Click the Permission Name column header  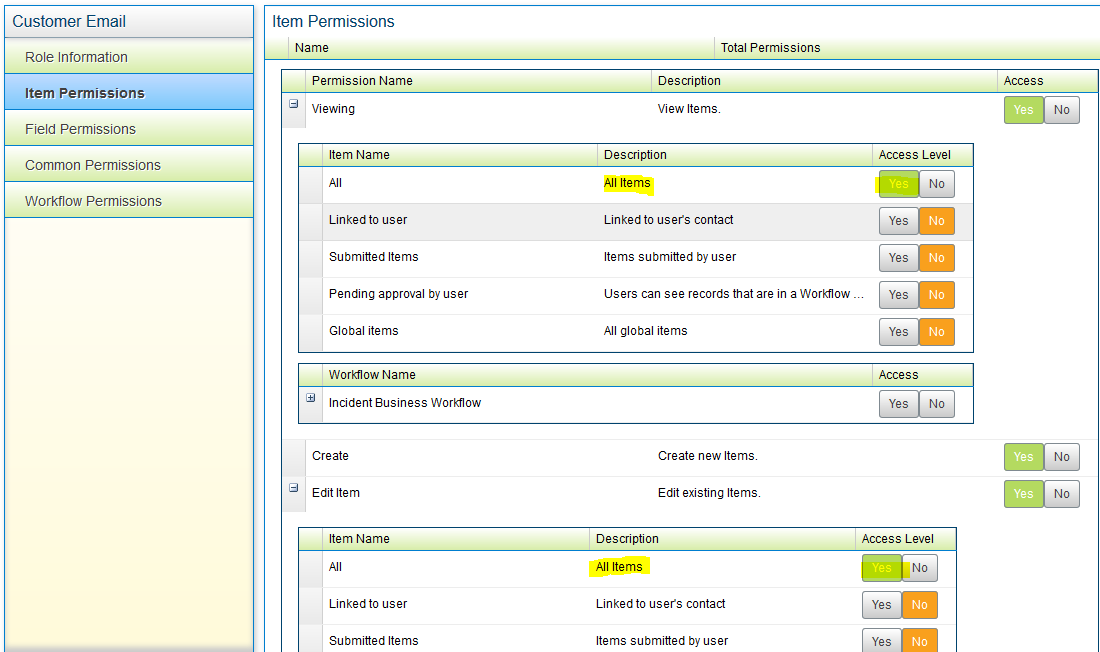(x=362, y=81)
